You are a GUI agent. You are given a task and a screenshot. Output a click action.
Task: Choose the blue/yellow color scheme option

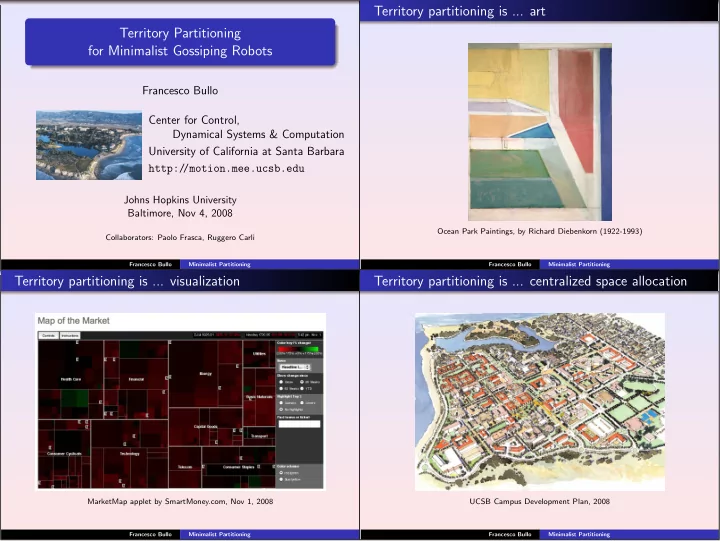(281, 479)
